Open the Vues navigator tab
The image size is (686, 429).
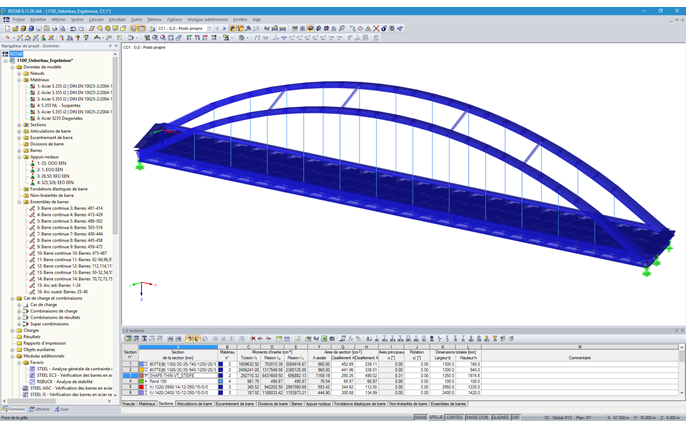pyautogui.click(x=62, y=409)
